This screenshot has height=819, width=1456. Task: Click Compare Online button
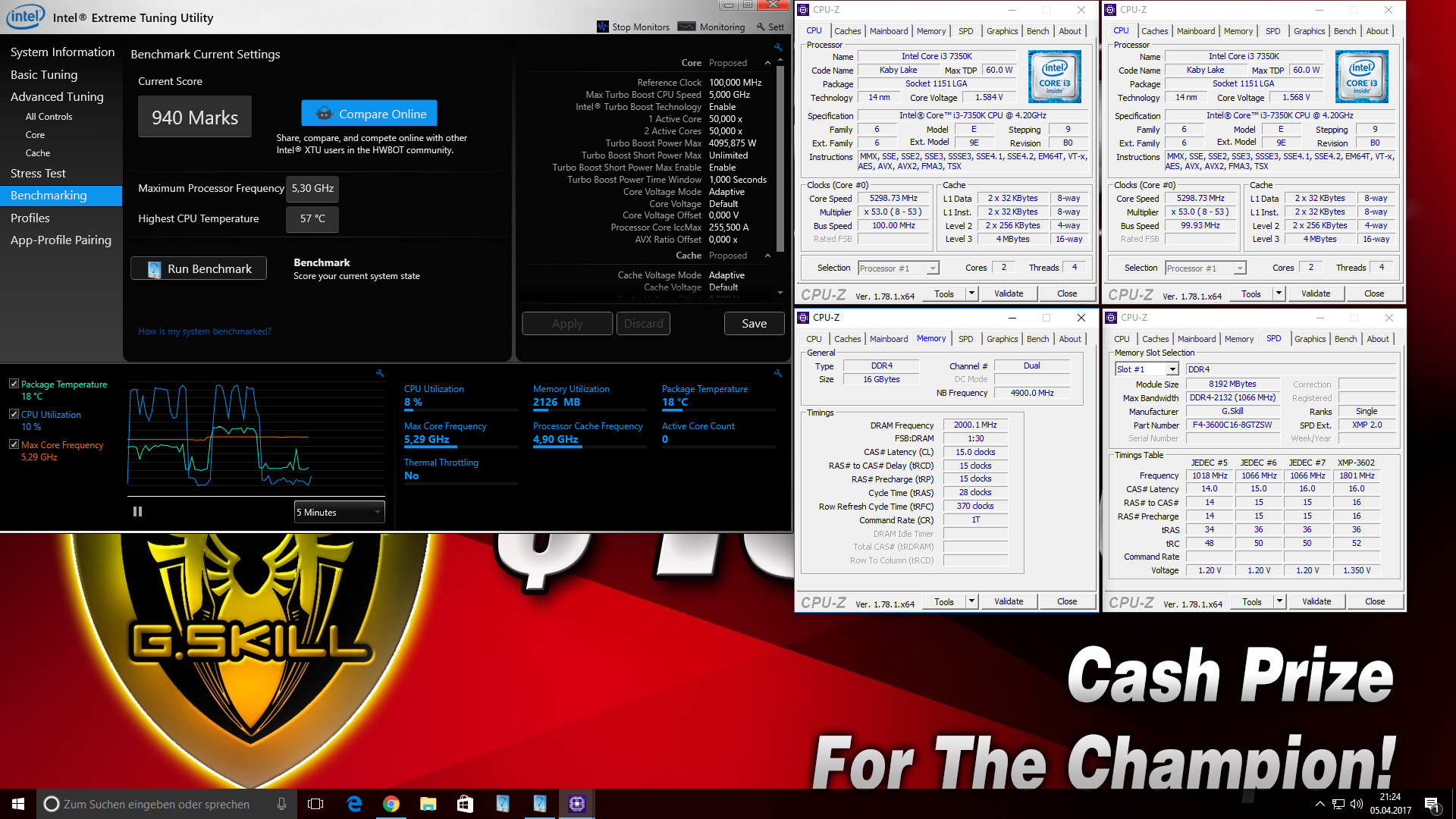point(369,114)
